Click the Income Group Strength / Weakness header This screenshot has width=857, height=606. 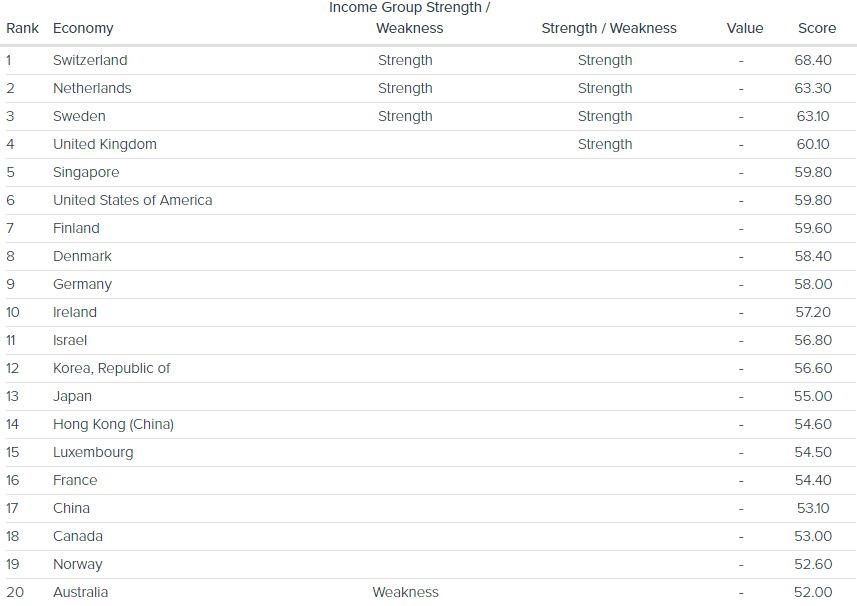409,18
